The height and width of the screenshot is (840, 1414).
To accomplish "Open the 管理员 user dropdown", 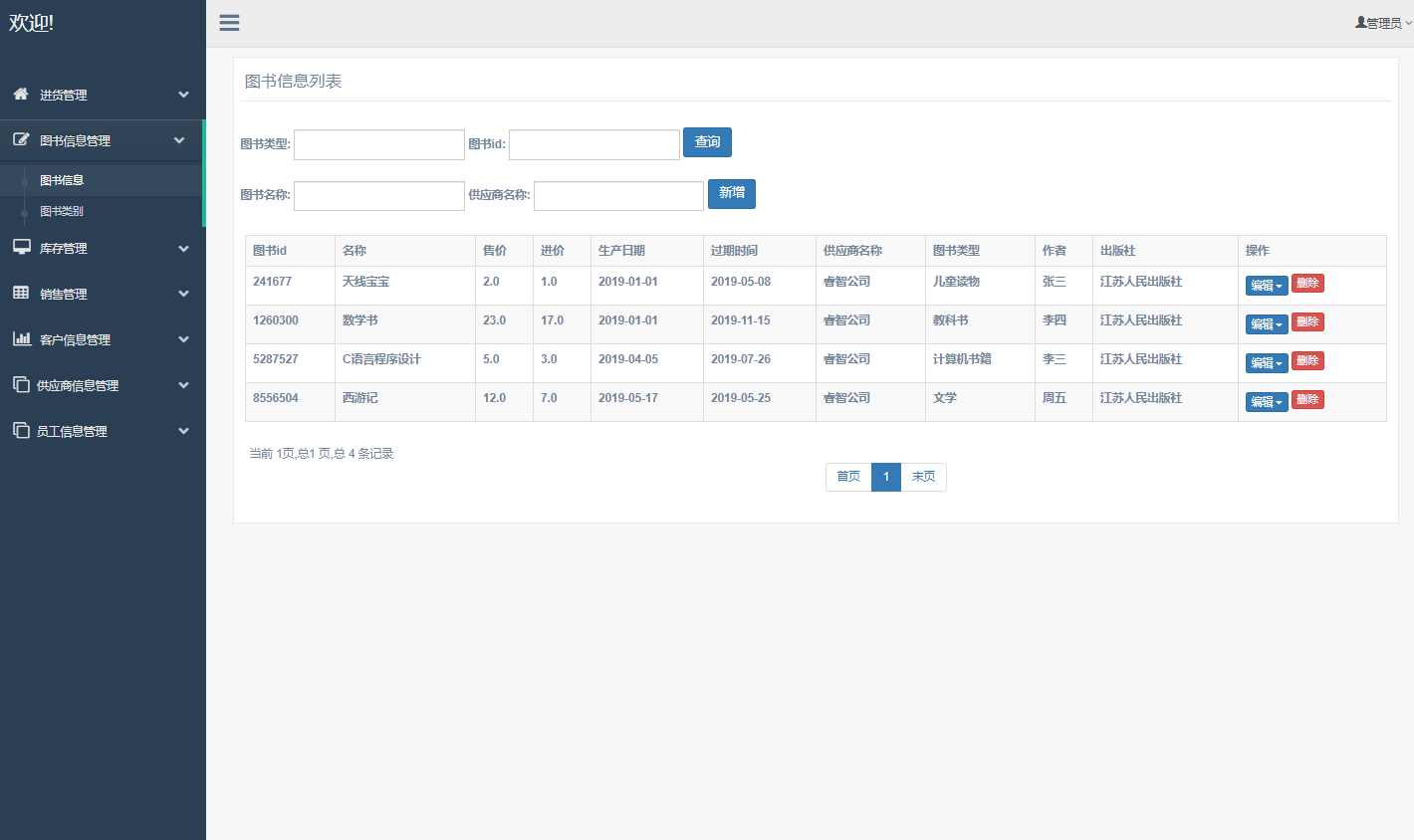I will (x=1383, y=23).
